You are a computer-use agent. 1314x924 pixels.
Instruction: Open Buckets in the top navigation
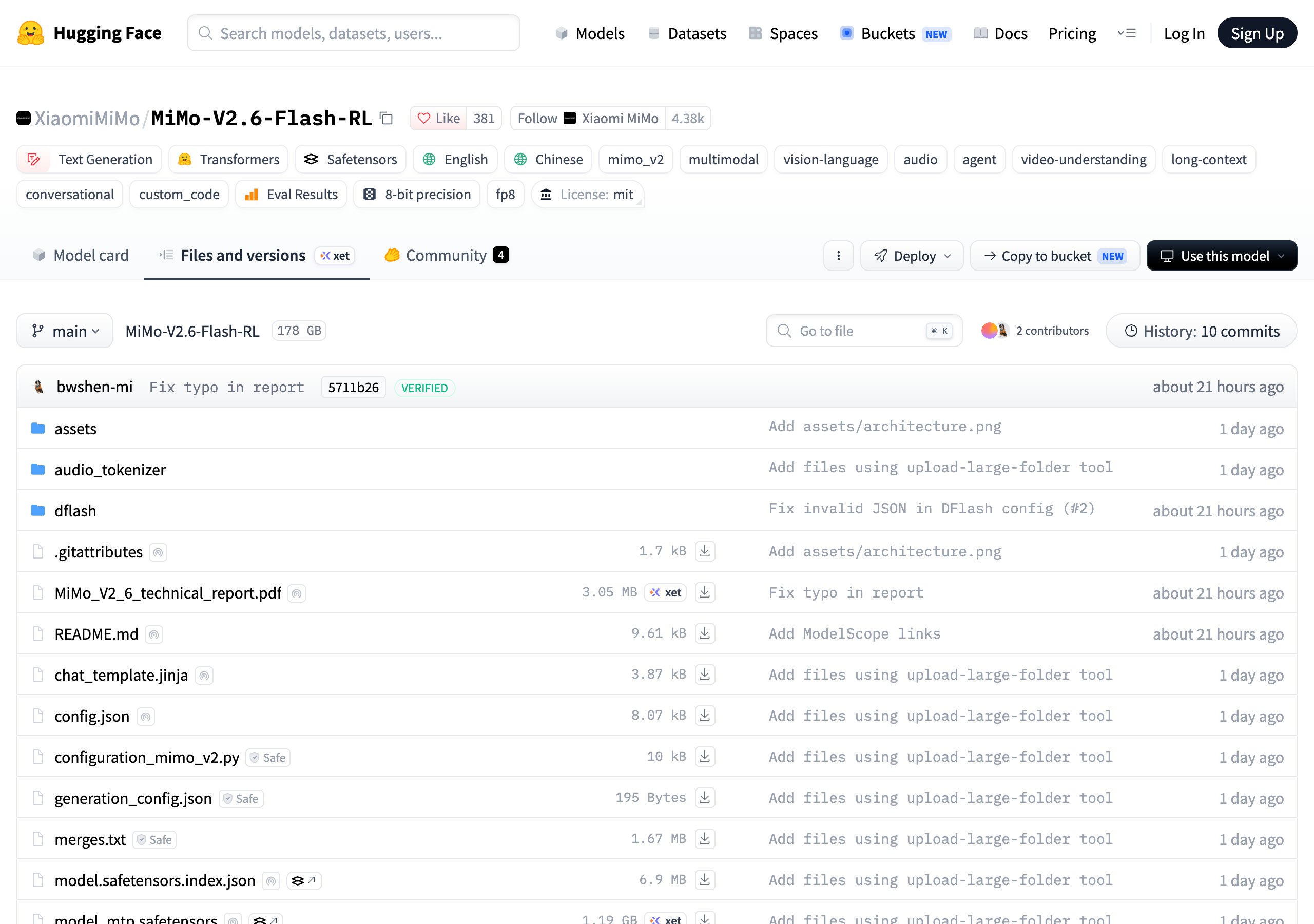[x=896, y=33]
